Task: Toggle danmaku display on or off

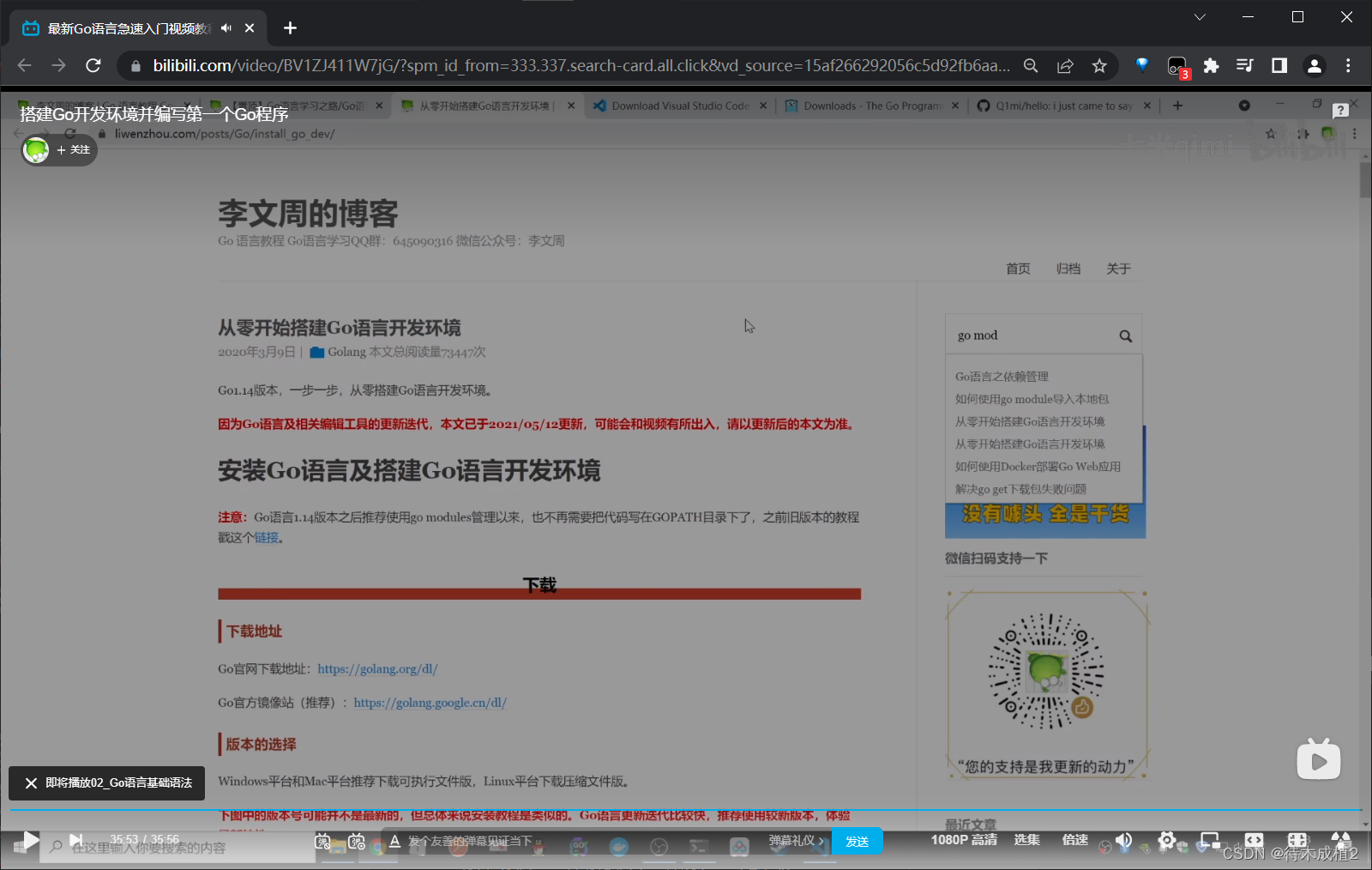Action: tap(322, 841)
